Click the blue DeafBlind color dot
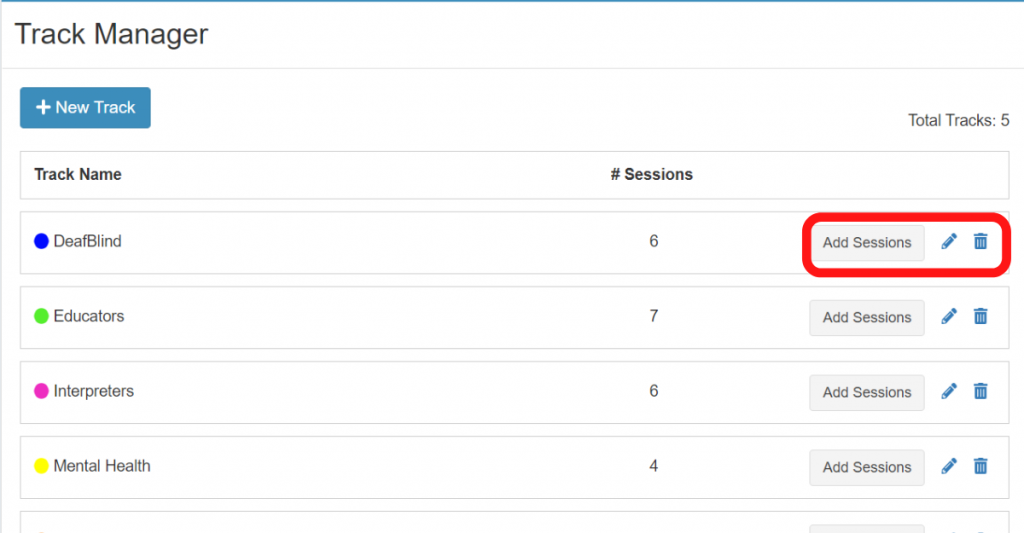The image size is (1024, 533). pos(42,241)
